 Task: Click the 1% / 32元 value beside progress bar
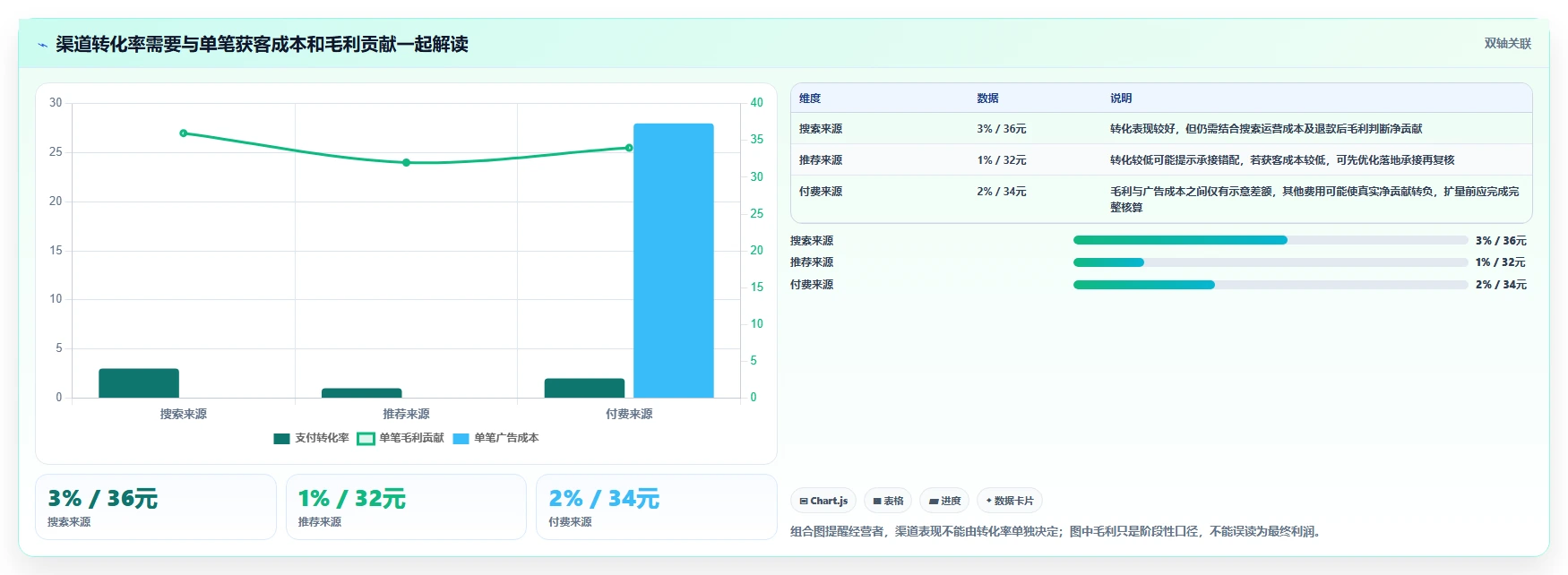click(1501, 262)
